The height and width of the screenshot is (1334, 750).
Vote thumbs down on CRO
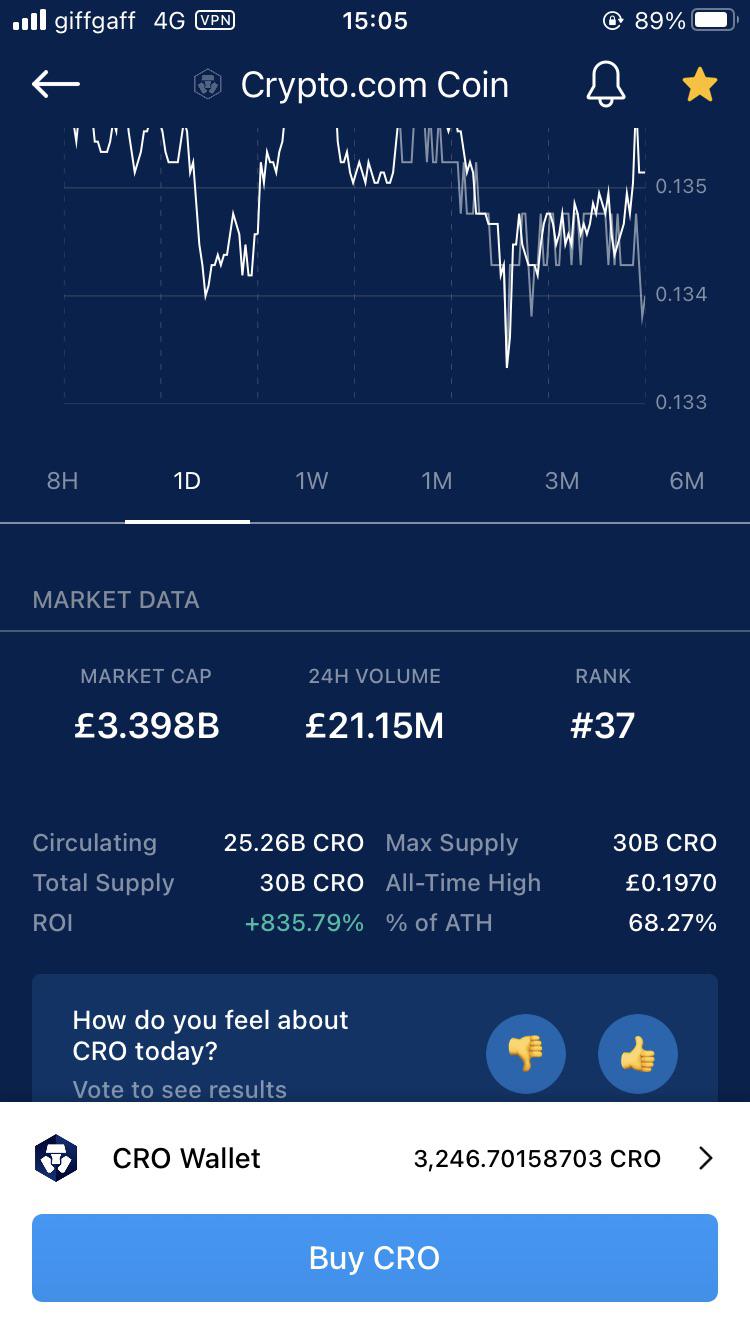[x=526, y=1053]
